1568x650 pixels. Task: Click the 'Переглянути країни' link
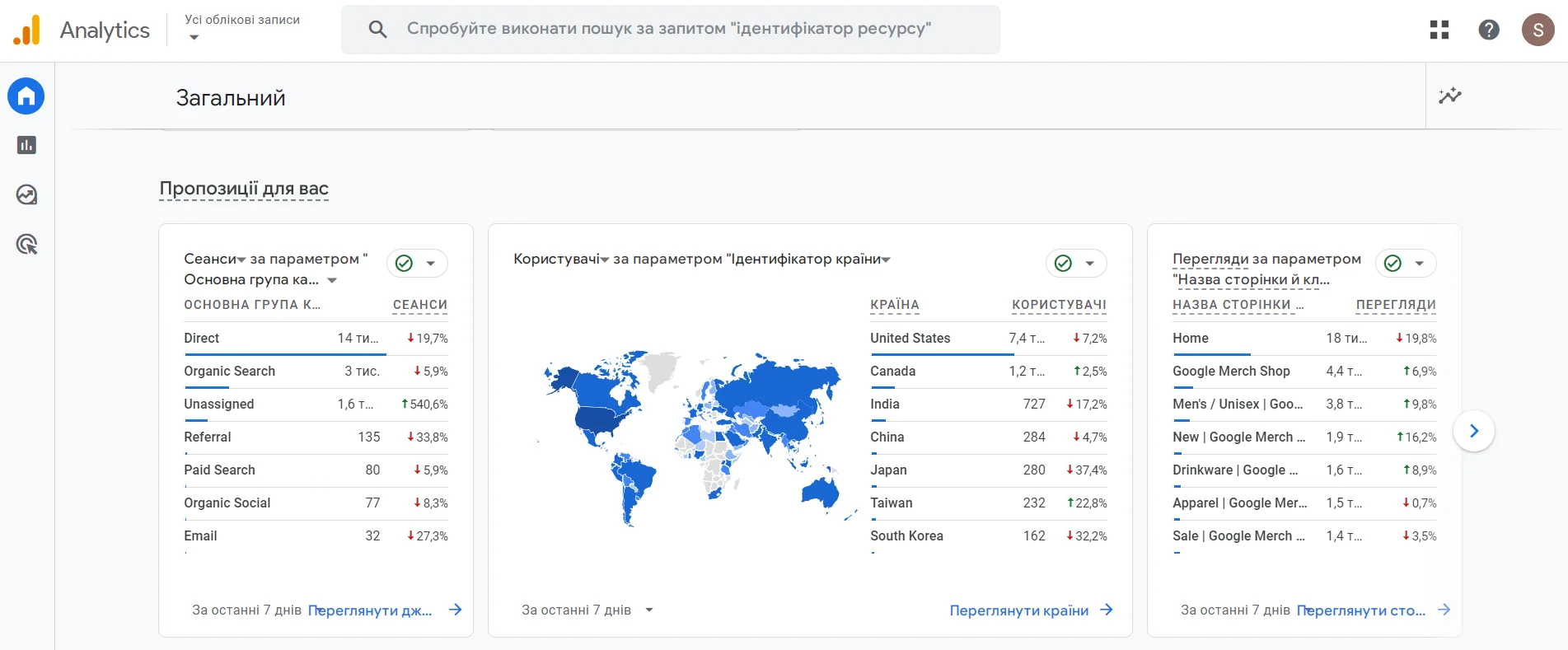[1019, 610]
